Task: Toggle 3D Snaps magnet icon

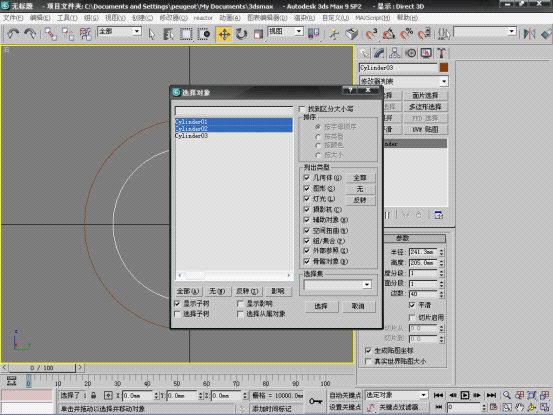Action: [x=371, y=34]
